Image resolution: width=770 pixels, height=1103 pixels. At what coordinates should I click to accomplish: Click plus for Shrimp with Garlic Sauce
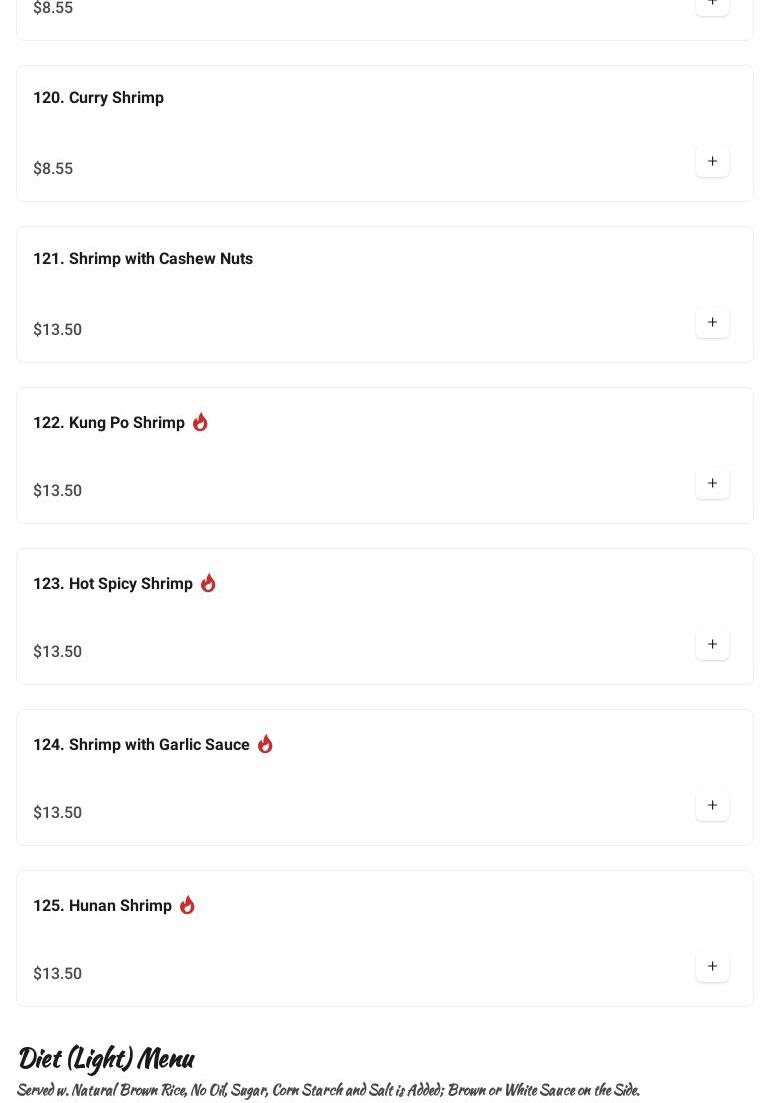click(x=712, y=806)
